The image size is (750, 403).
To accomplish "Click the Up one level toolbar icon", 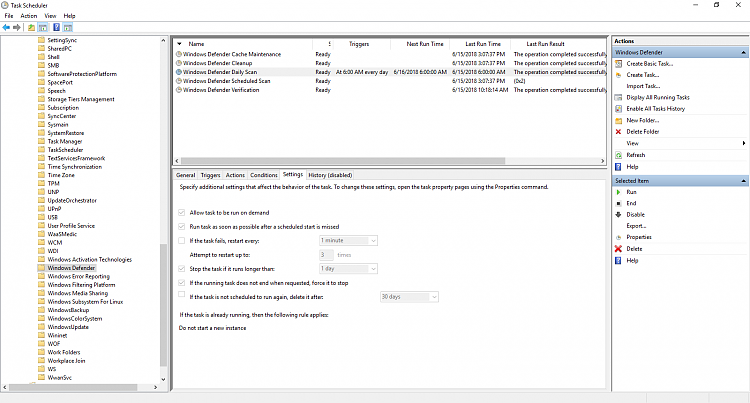I will click(31, 27).
